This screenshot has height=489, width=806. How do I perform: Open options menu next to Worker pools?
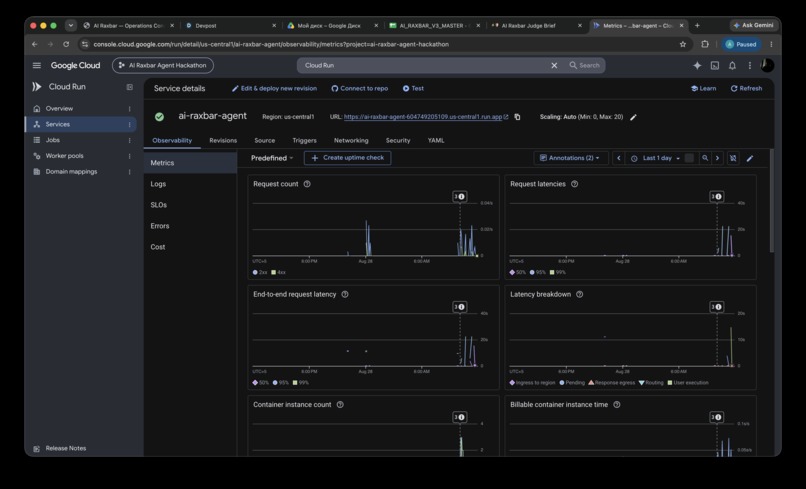point(130,156)
